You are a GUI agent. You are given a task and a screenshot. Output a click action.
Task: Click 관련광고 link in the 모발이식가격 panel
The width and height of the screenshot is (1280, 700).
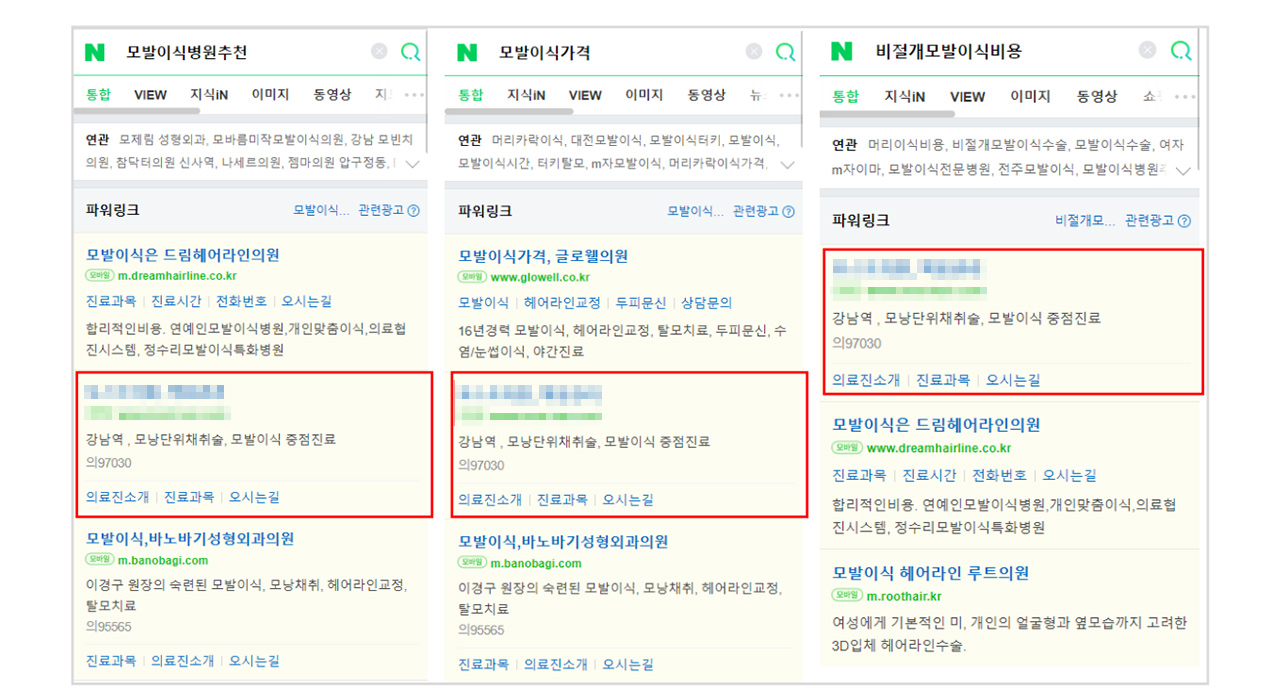(756, 211)
